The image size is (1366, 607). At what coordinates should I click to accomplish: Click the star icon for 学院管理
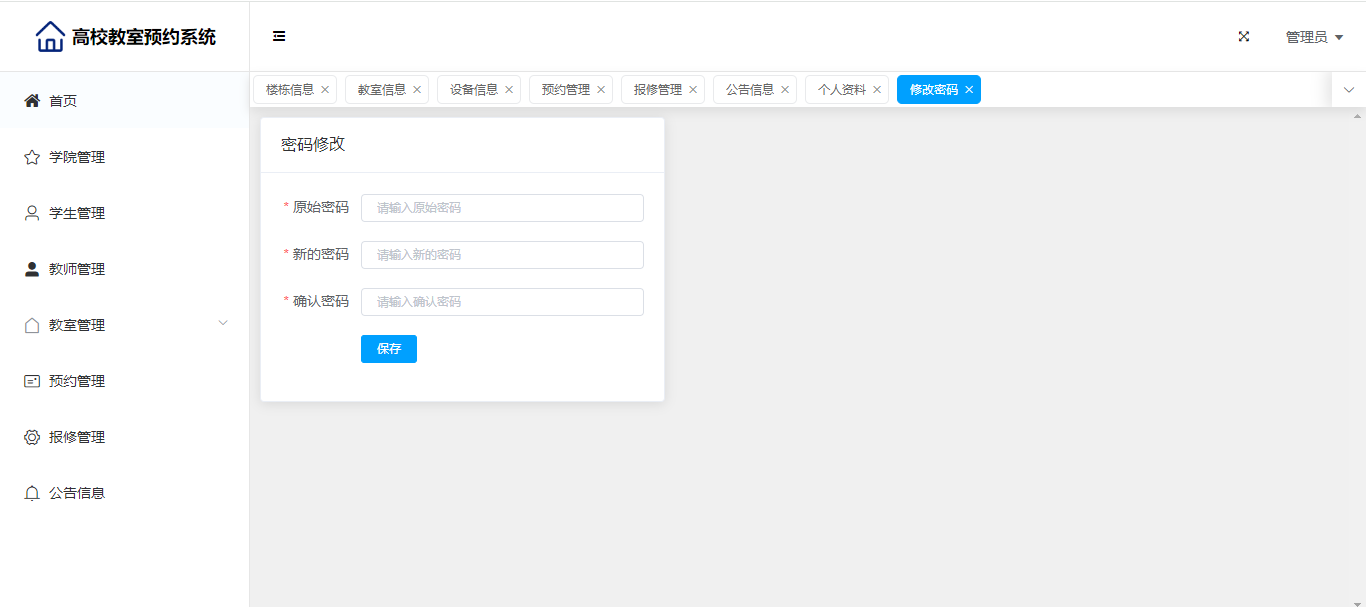tap(32, 157)
